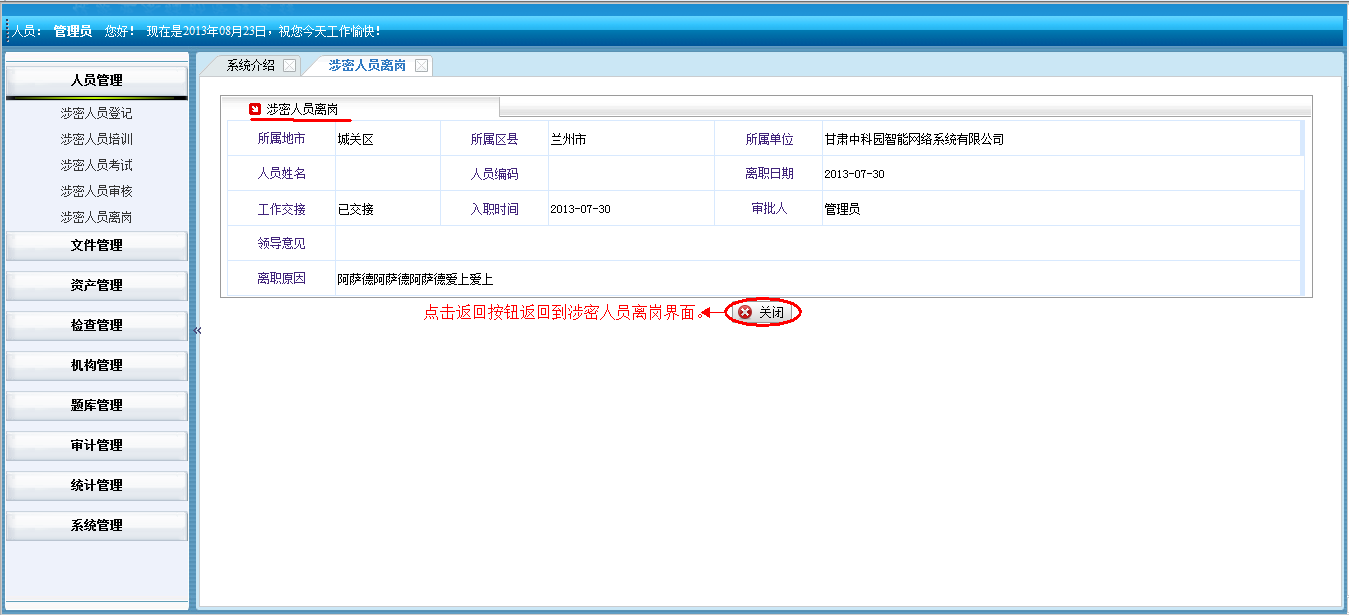Screen dimensions: 1349x615
Task: Select the 涉密人员离岗 tab
Action: click(367, 65)
